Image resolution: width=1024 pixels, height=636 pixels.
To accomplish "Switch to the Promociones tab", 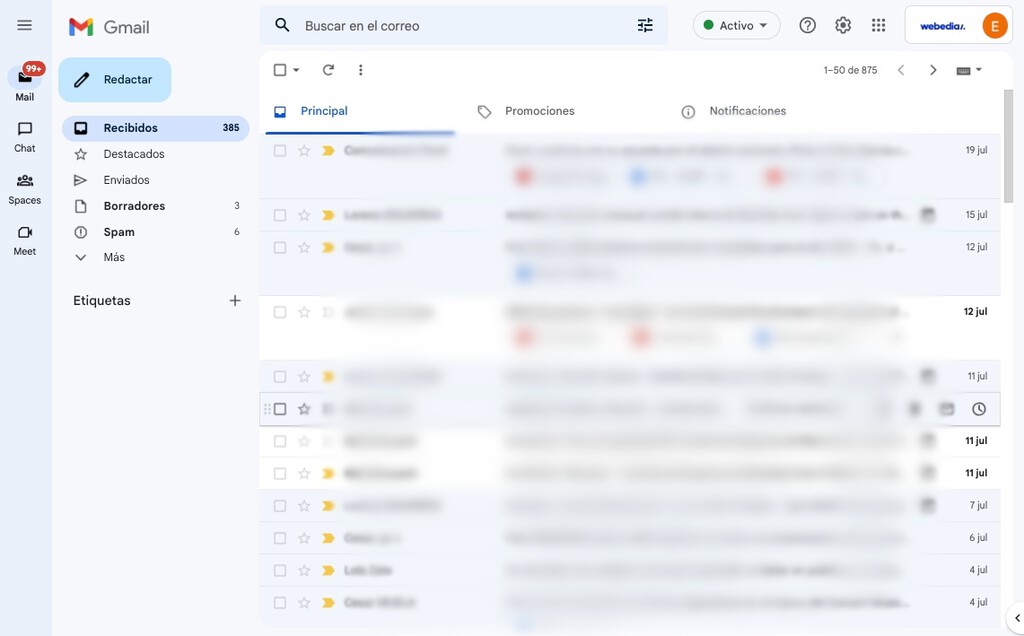I will tap(540, 110).
